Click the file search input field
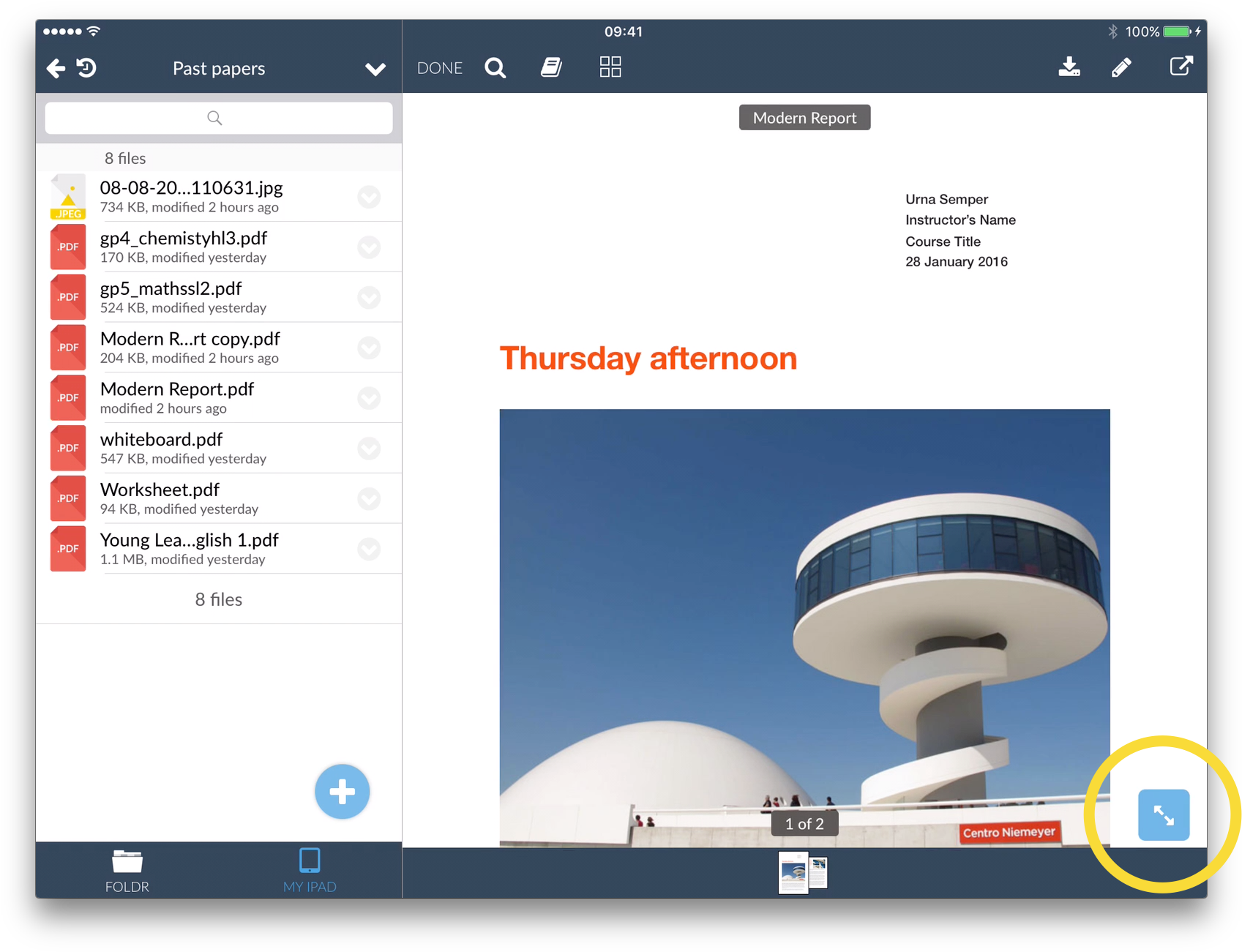The image size is (1242, 952). (218, 118)
